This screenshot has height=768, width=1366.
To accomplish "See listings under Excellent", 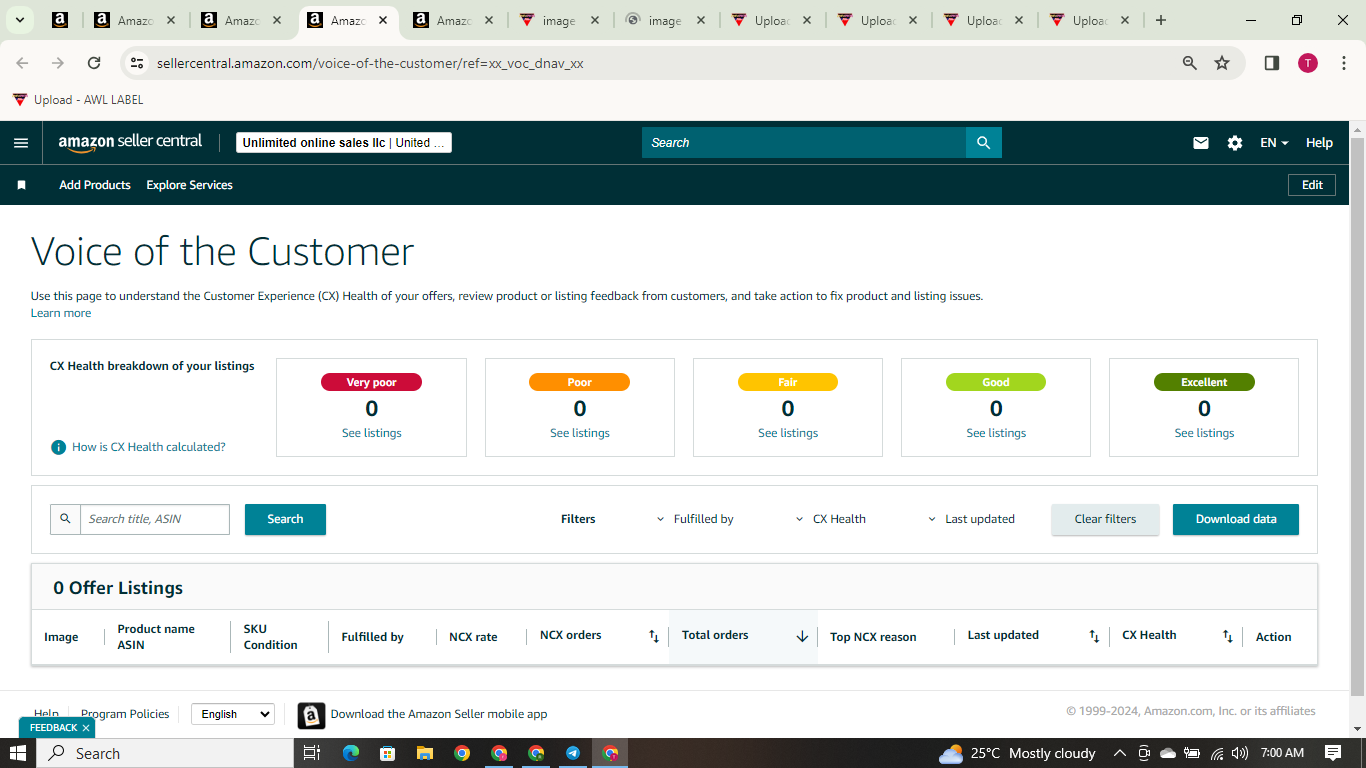I will 1204,433.
